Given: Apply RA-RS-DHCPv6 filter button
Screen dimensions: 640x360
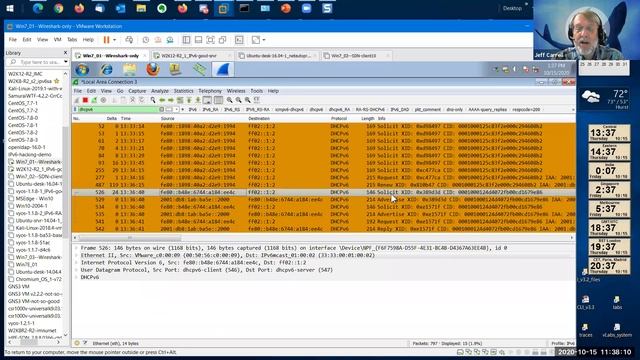Looking at the screenshot, I should point(370,109).
